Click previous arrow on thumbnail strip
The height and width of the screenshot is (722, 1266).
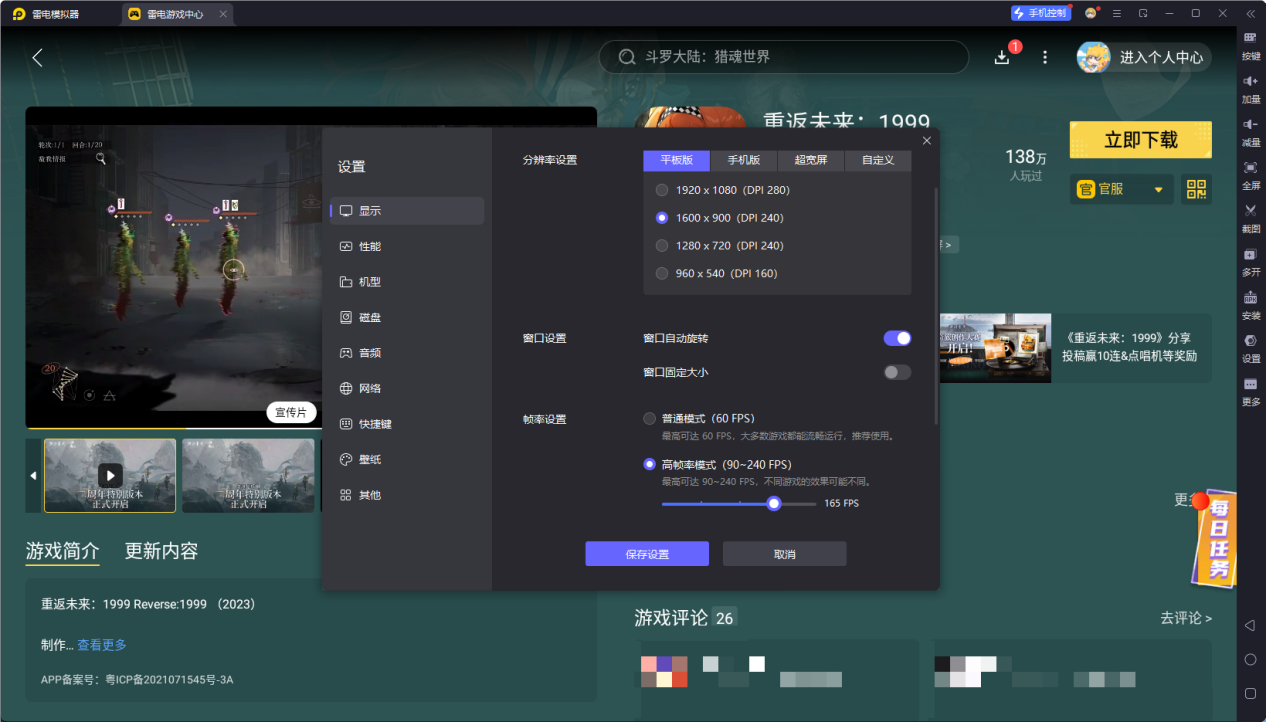[x=33, y=475]
